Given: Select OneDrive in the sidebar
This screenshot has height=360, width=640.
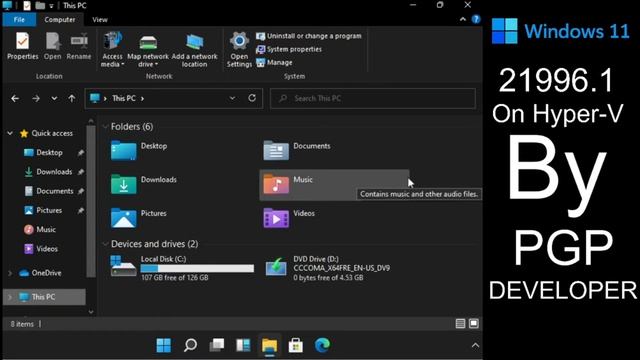Looking at the screenshot, I should 46,273.
